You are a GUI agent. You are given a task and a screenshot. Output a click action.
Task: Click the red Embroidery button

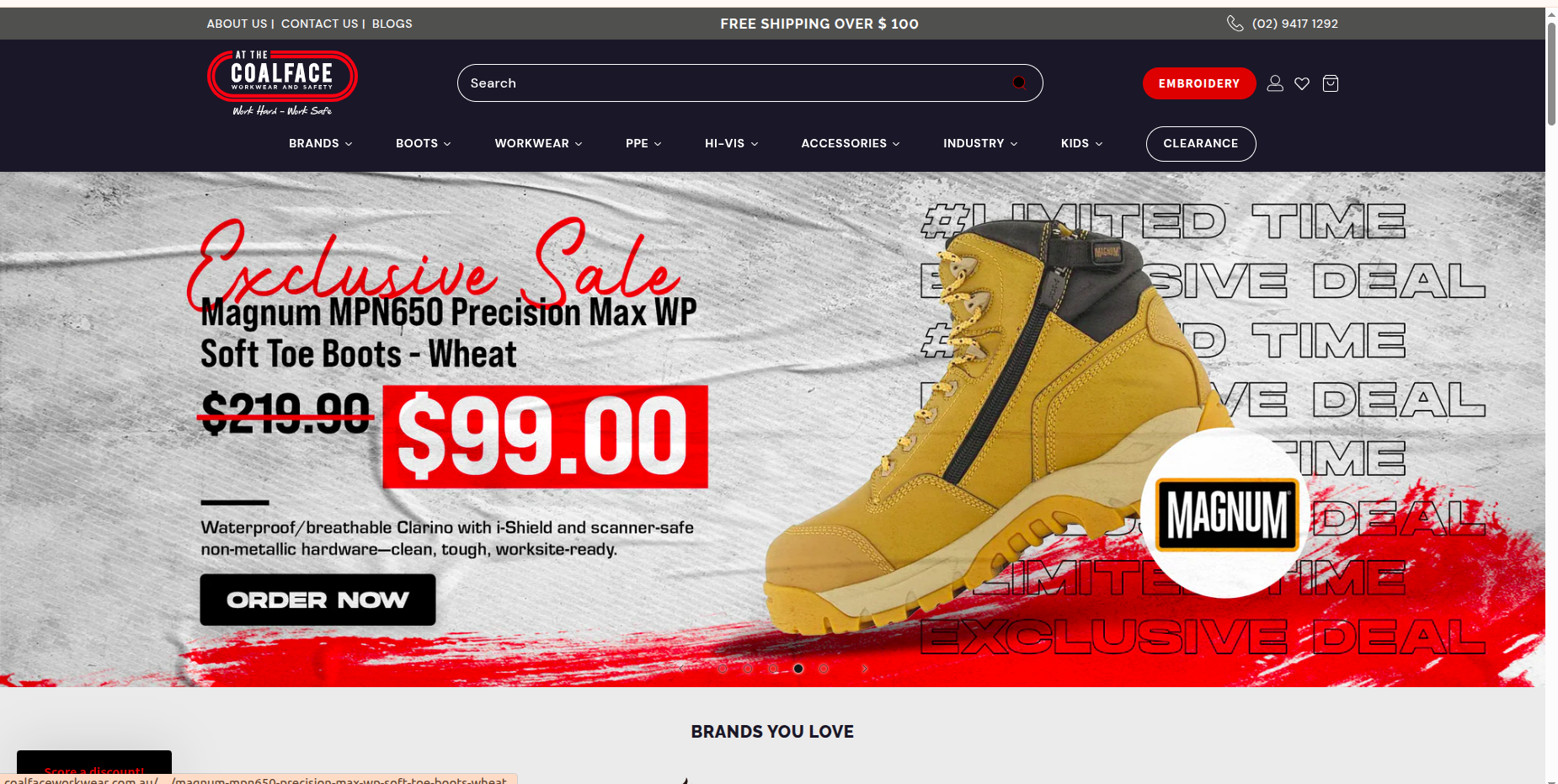[1199, 83]
